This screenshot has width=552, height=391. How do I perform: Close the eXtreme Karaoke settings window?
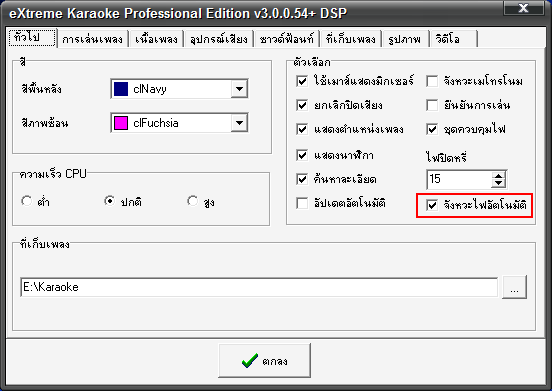coord(523,8)
